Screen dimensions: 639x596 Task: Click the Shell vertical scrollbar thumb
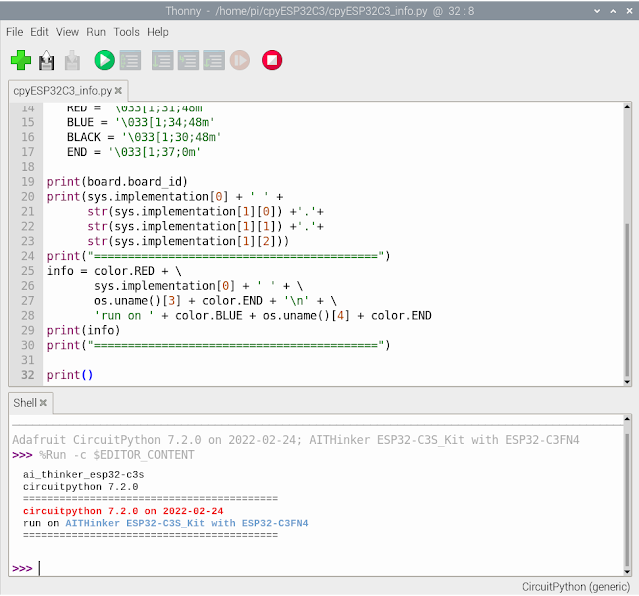click(x=627, y=499)
